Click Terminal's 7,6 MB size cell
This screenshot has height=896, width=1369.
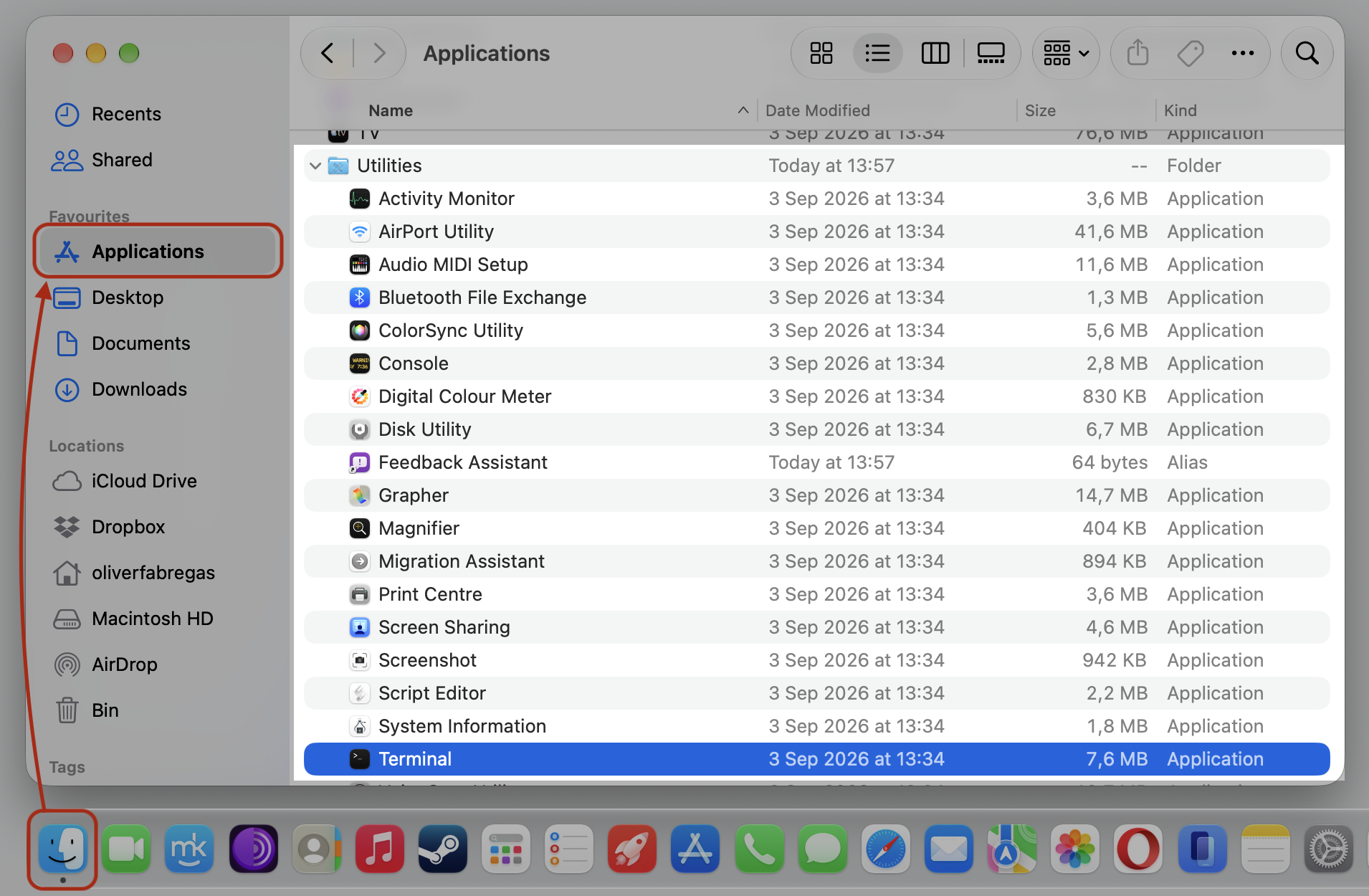pyautogui.click(x=1116, y=759)
